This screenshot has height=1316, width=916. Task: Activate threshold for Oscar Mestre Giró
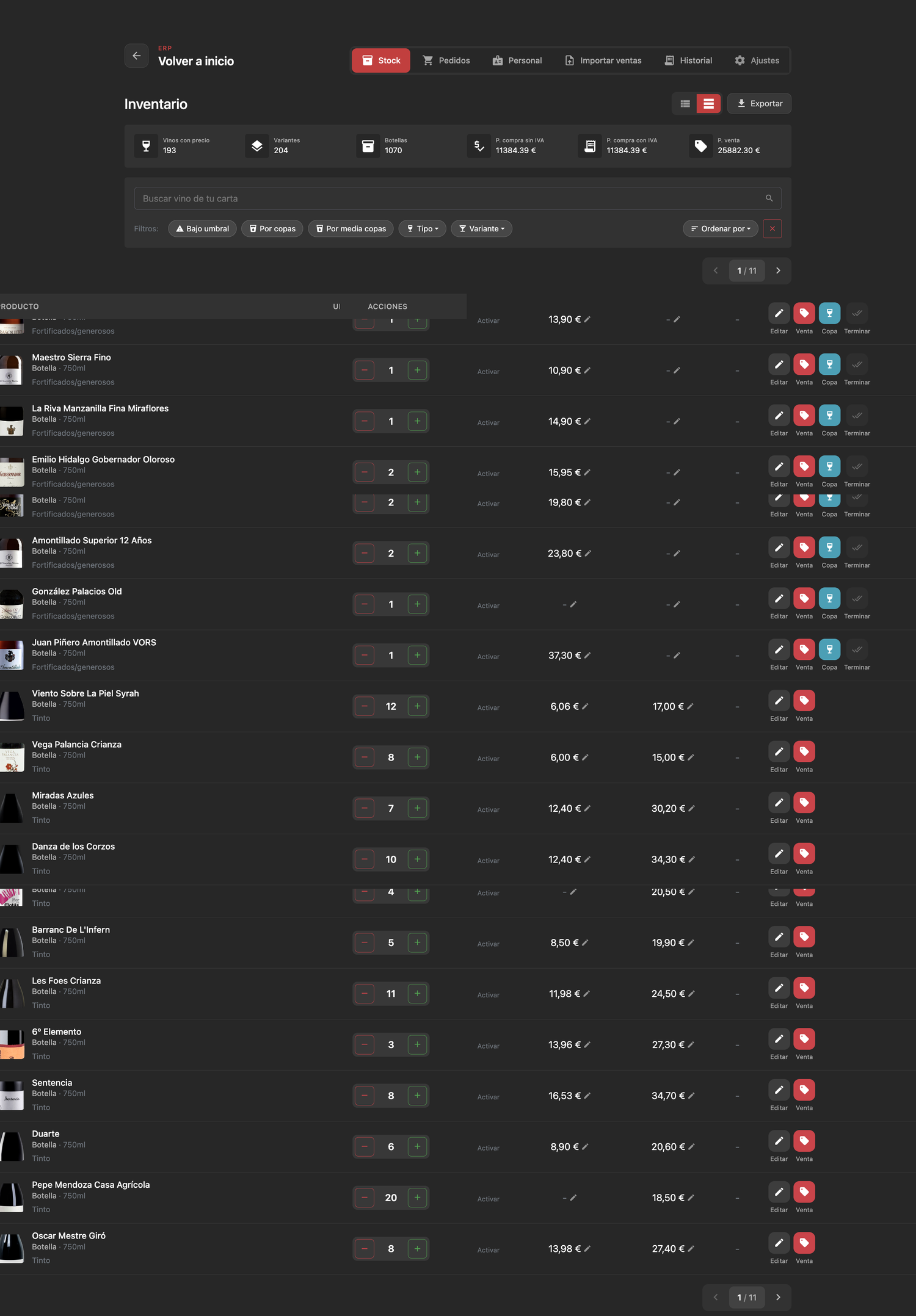(488, 1250)
